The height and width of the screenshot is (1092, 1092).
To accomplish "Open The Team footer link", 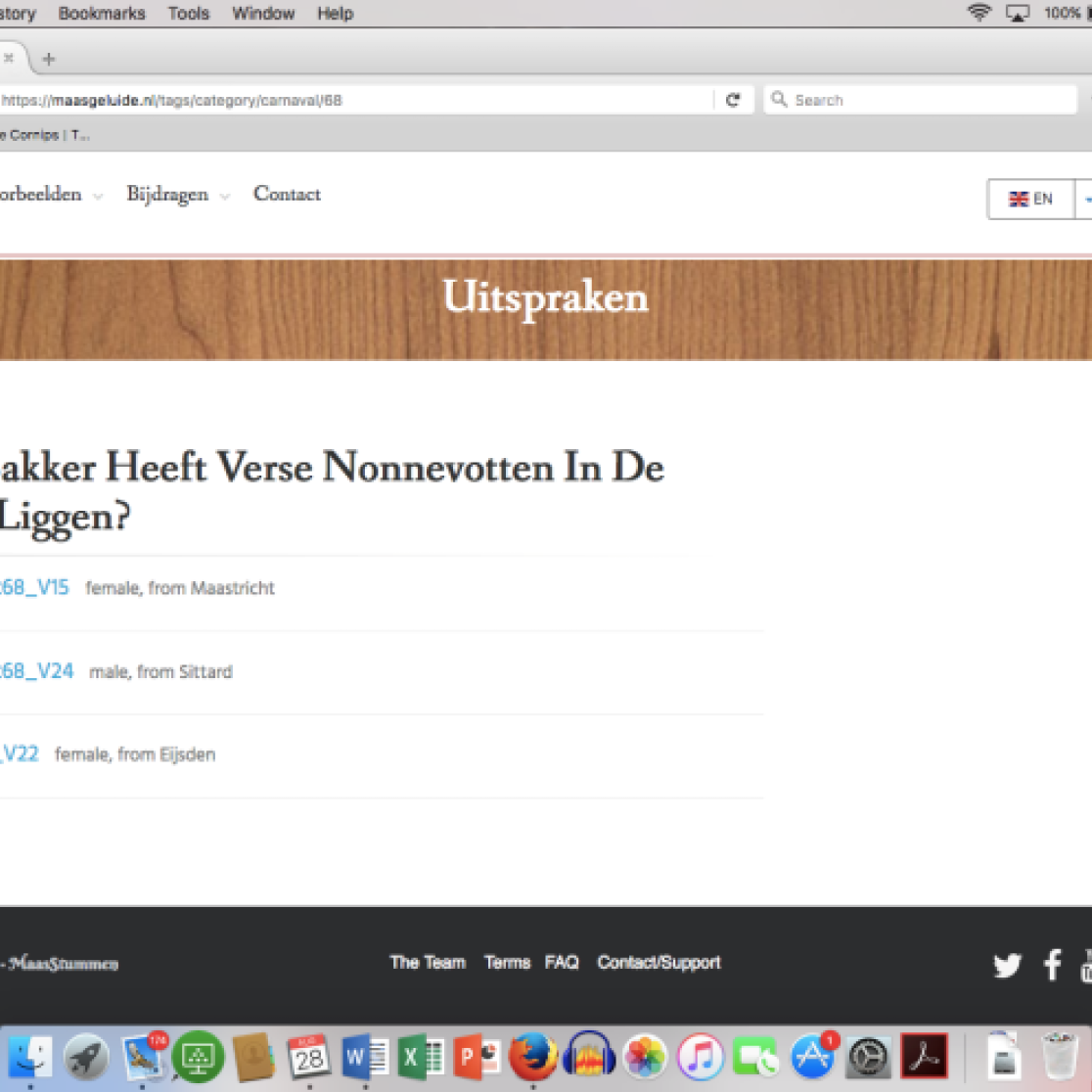I will [x=428, y=963].
